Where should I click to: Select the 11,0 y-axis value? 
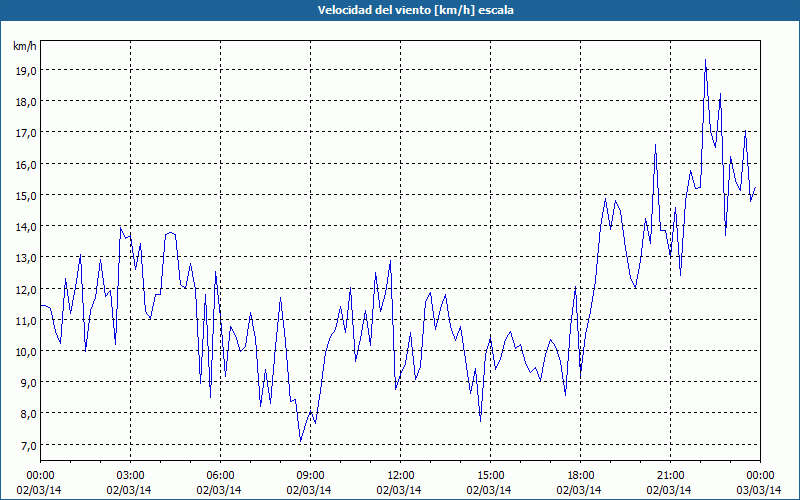26,320
